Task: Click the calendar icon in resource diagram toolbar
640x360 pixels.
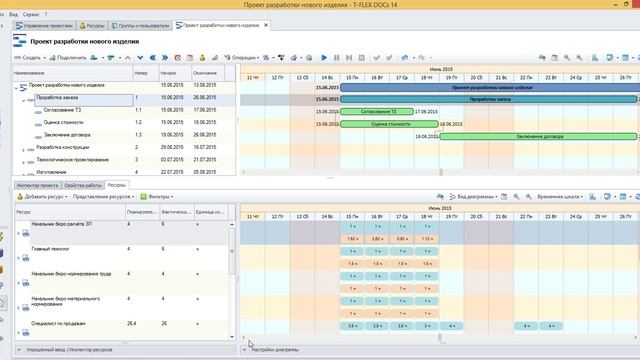Action: pyautogui.click(x=504, y=197)
